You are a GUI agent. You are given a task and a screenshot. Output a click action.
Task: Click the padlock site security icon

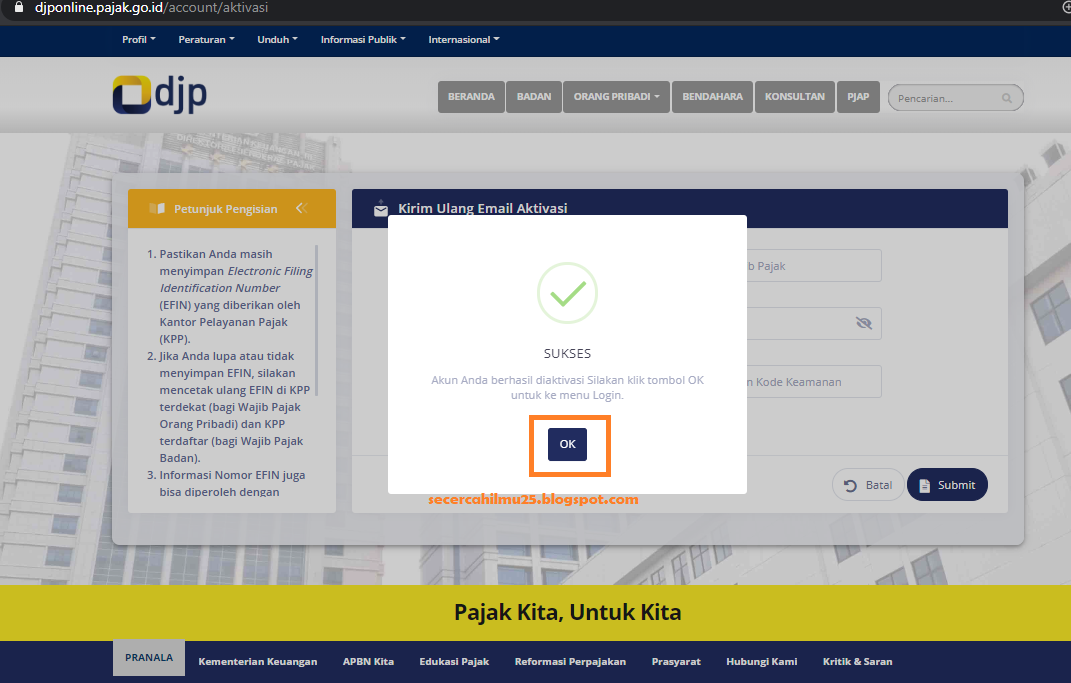pos(18,7)
